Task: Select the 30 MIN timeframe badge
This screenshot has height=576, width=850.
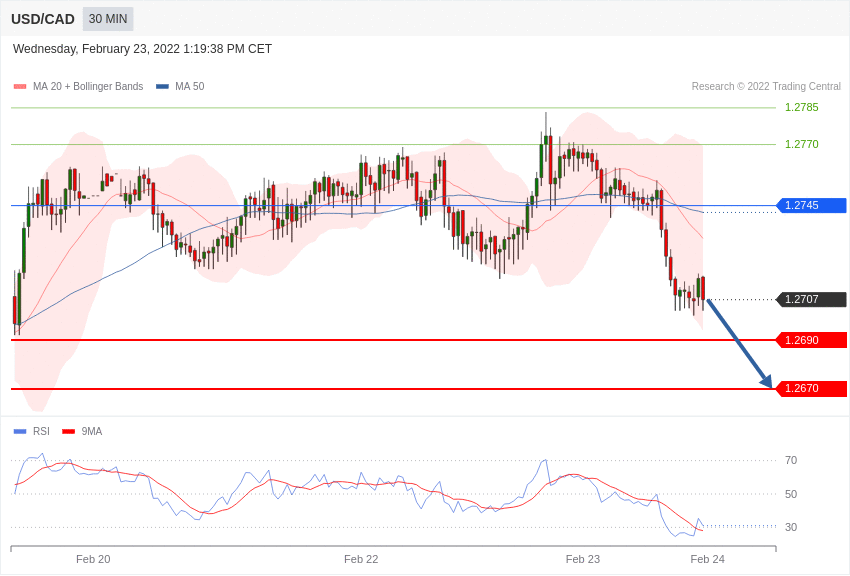Action: (x=108, y=19)
